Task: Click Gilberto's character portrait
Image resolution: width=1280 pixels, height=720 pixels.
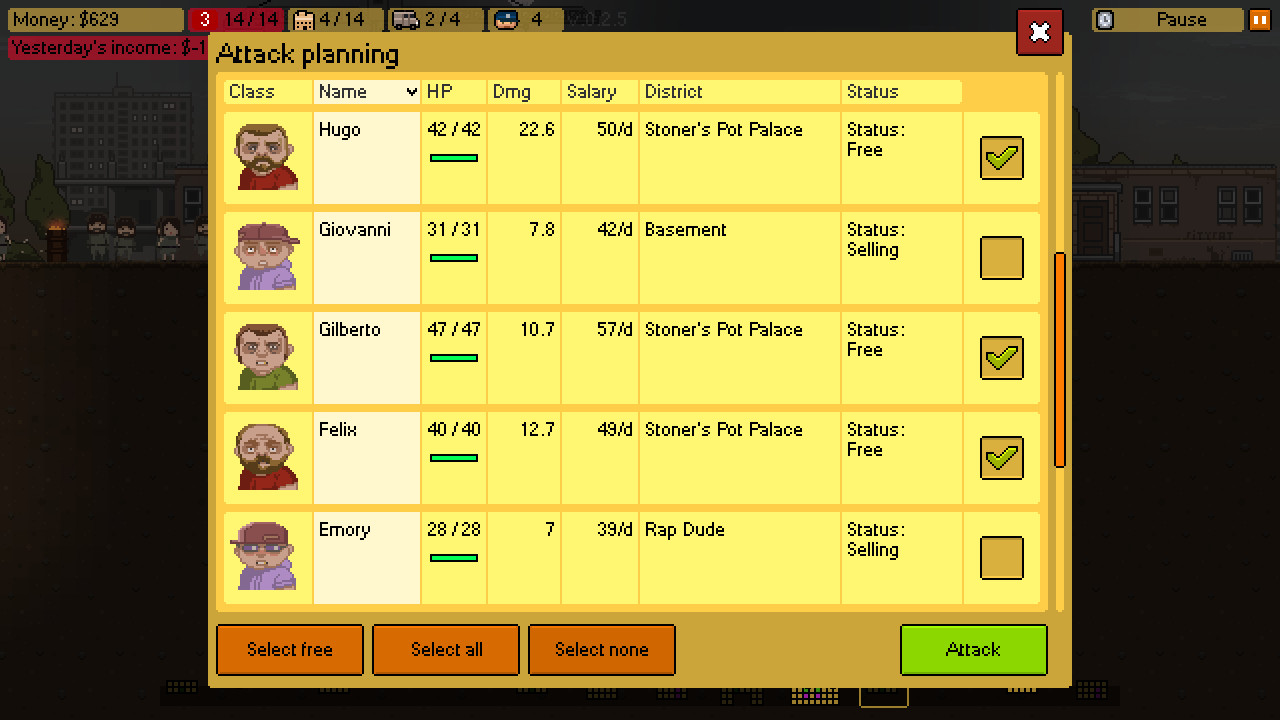Action: pos(267,357)
